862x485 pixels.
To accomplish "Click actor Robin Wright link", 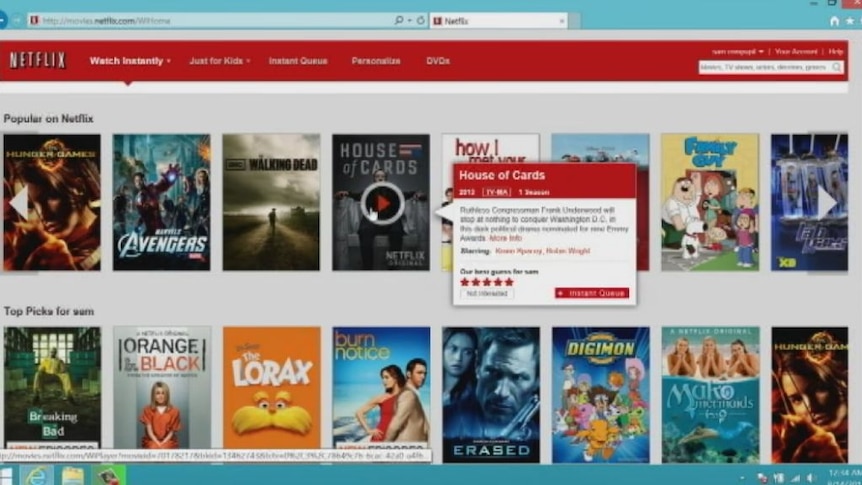I will coord(568,251).
